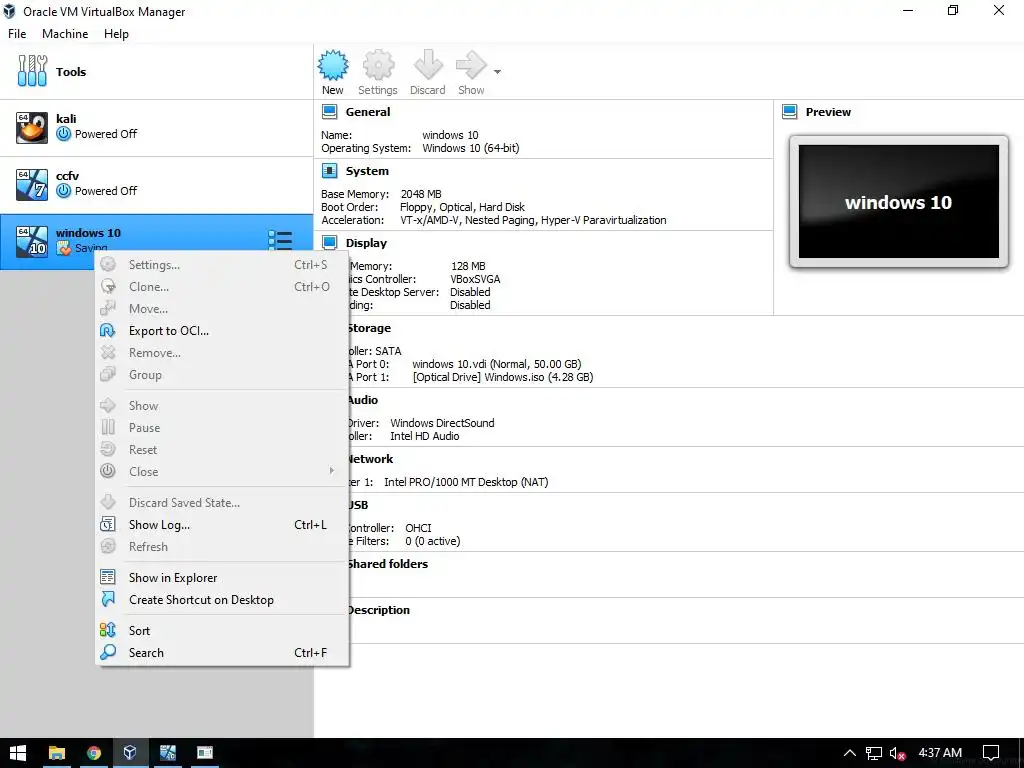
Task: Click the Search magnifier icon
Action: (x=108, y=652)
